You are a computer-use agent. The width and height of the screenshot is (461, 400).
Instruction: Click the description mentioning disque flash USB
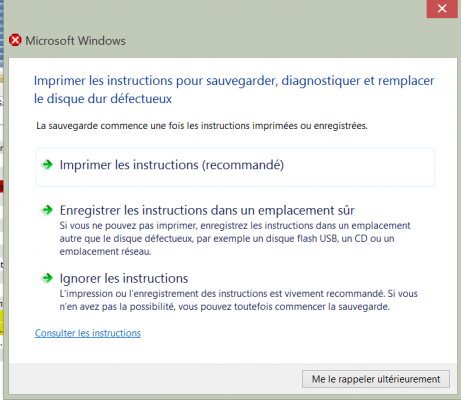(x=235, y=238)
